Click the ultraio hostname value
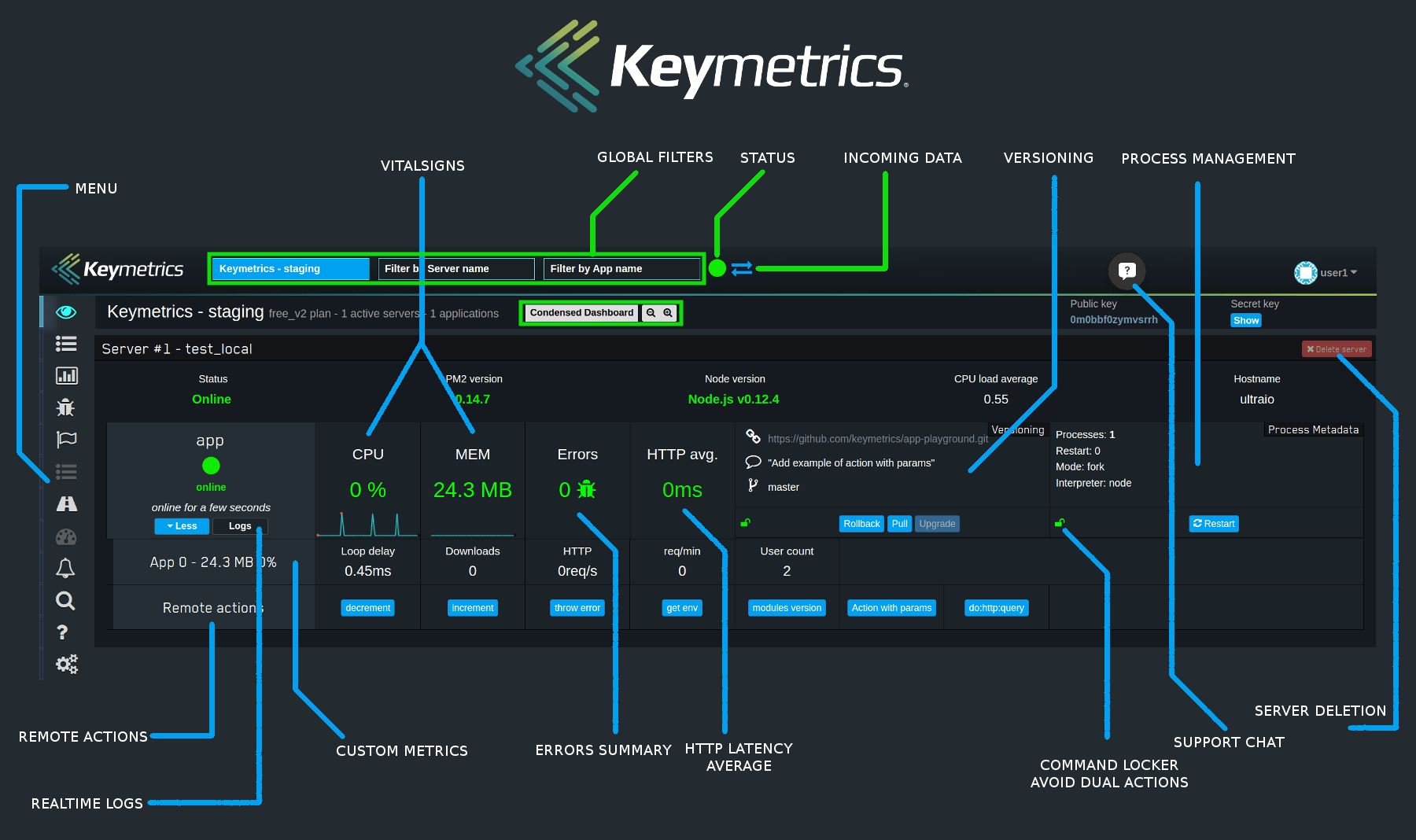The width and height of the screenshot is (1416, 840). 1257,400
